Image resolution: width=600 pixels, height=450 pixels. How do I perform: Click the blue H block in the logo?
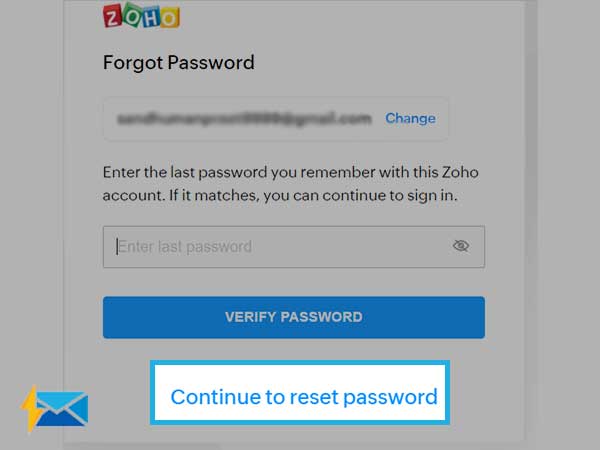tap(151, 18)
